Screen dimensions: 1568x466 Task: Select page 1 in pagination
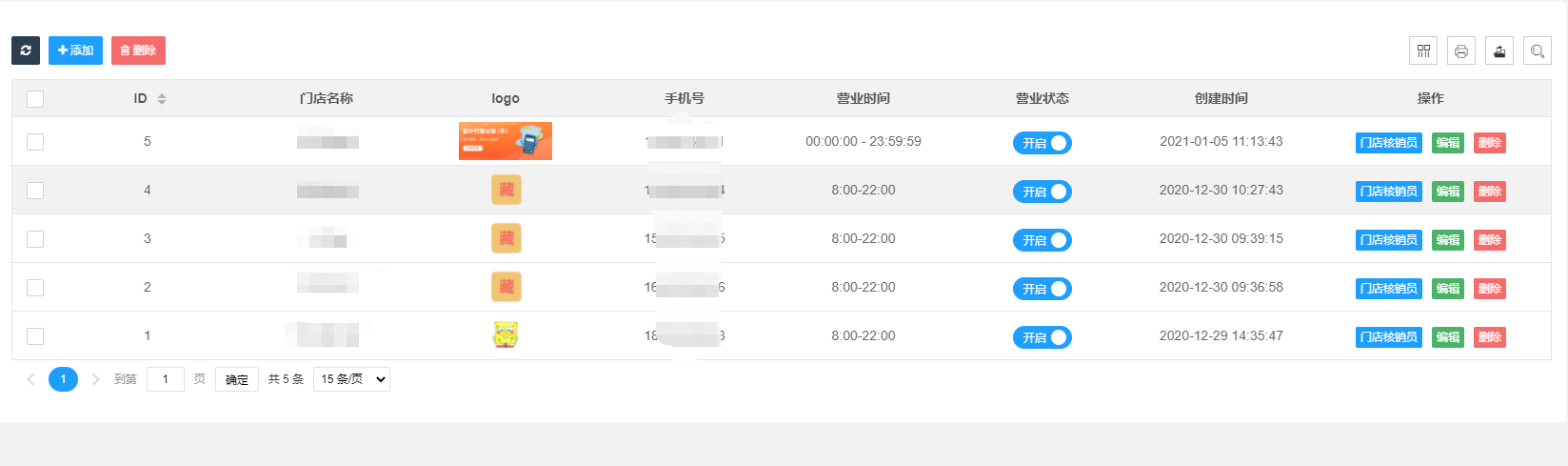coord(63,379)
